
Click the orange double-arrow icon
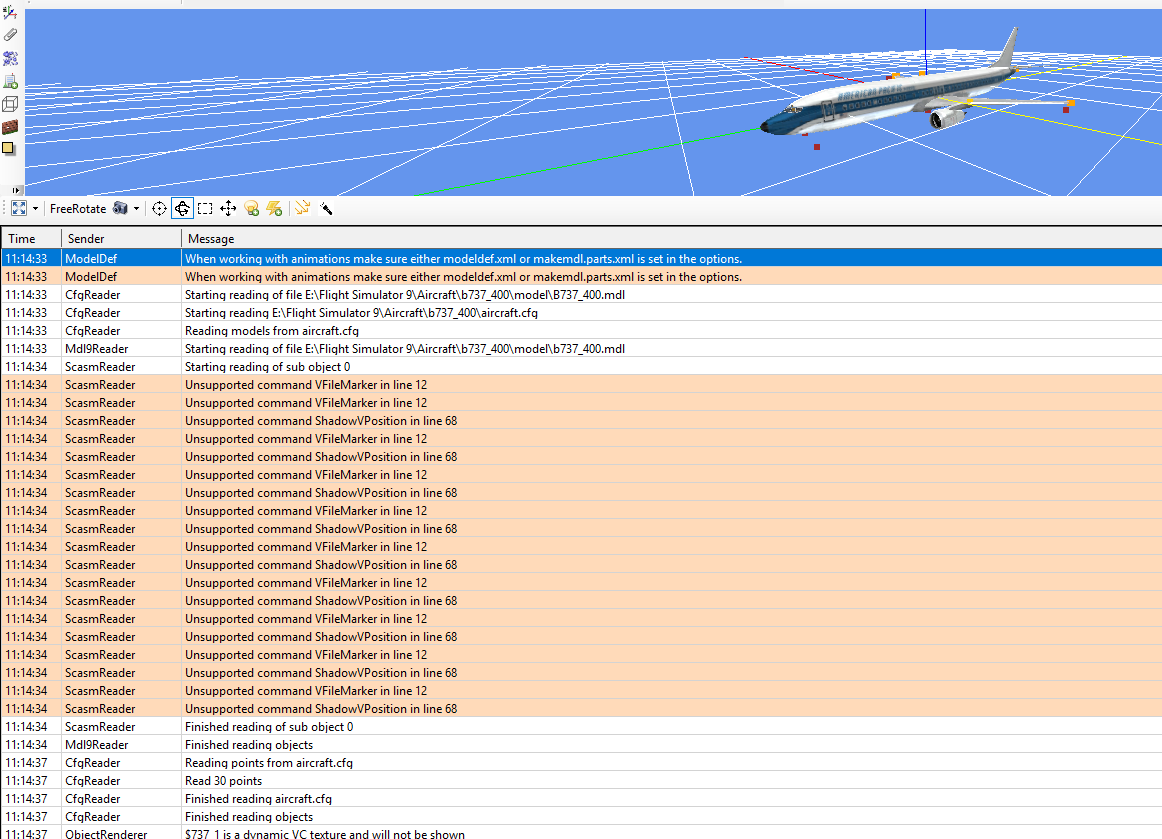pos(302,208)
